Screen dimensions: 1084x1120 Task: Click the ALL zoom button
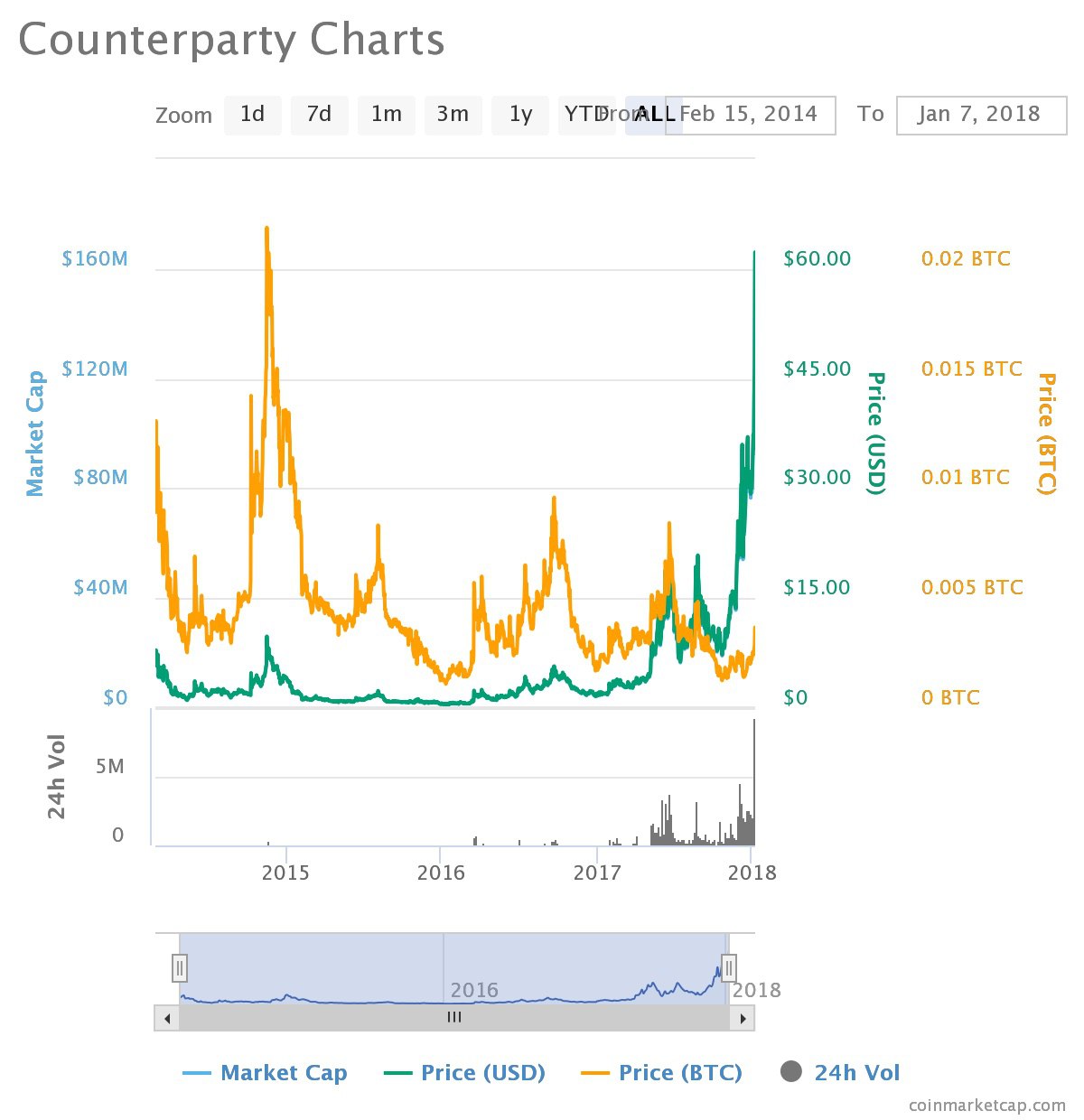(653, 115)
